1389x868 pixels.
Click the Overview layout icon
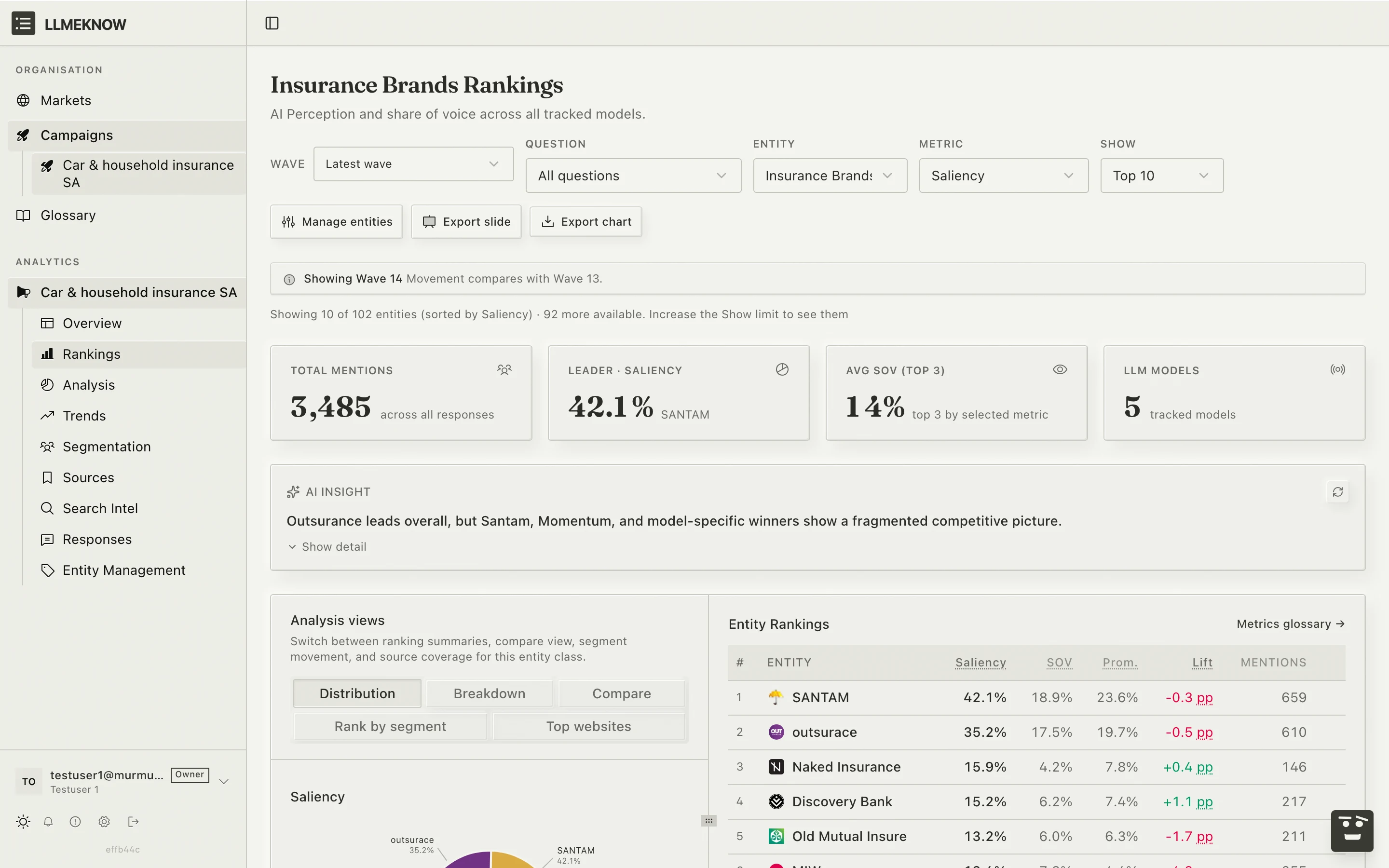pyautogui.click(x=47, y=323)
